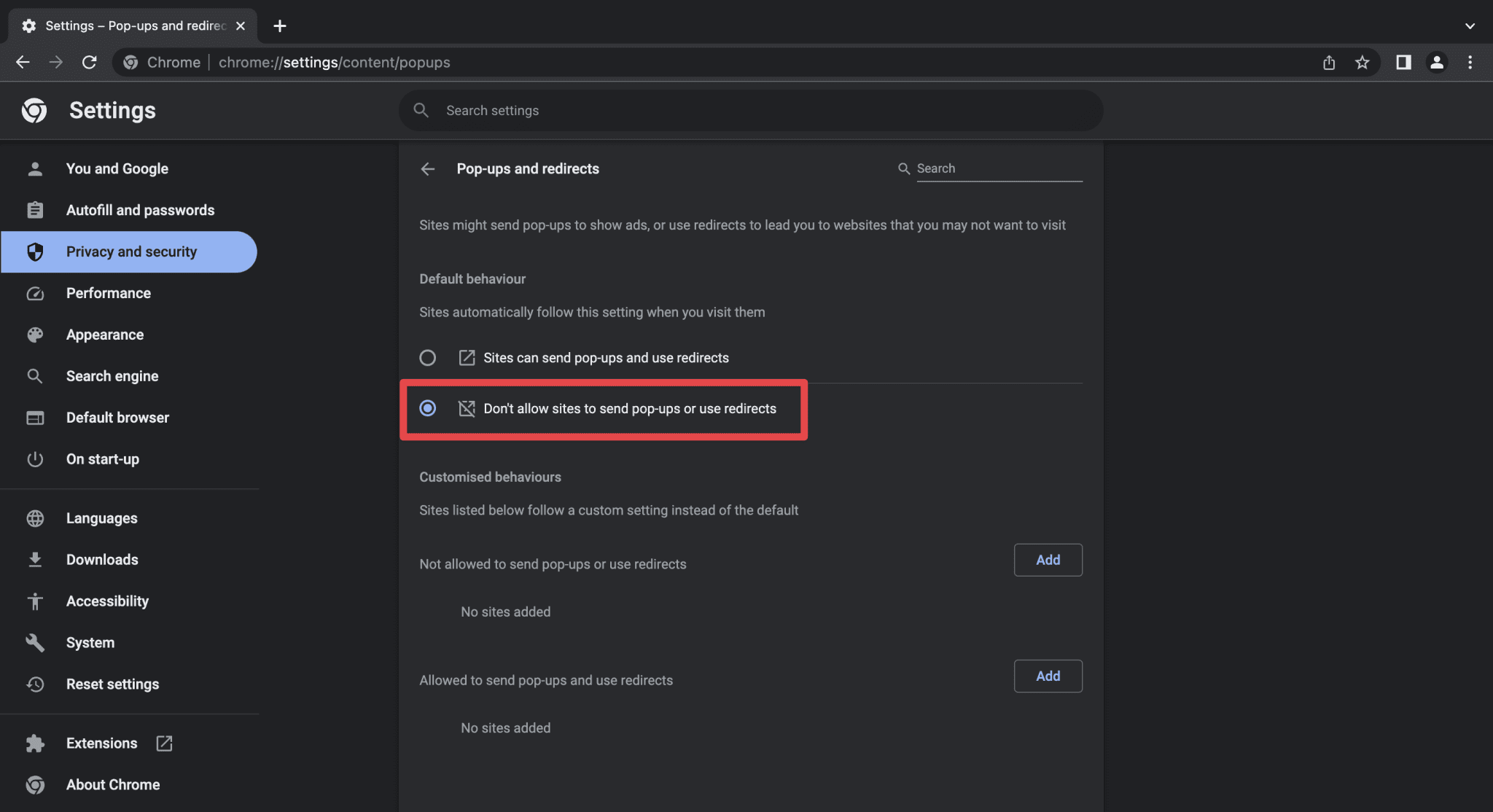Click the bookmark star icon
This screenshot has height=812, width=1493.
[x=1362, y=63]
